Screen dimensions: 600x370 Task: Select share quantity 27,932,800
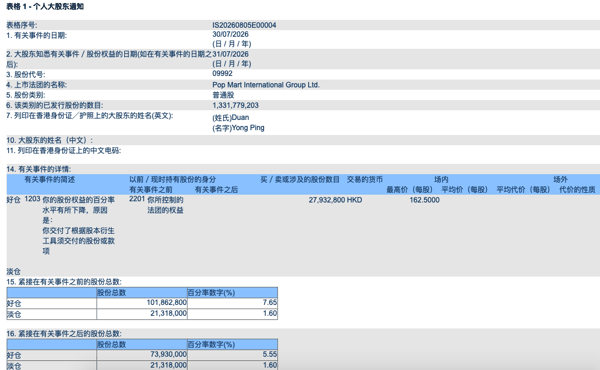pyautogui.click(x=327, y=200)
